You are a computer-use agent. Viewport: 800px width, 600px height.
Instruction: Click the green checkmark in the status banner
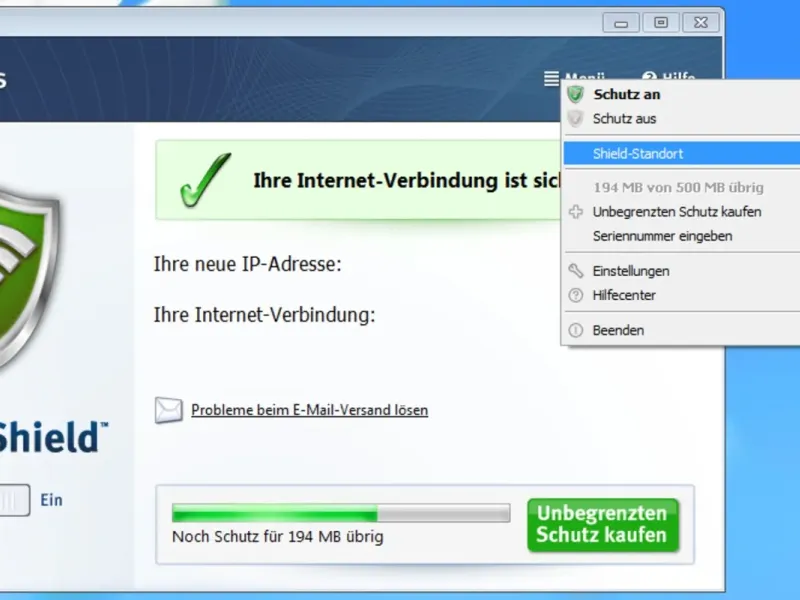[x=205, y=180]
